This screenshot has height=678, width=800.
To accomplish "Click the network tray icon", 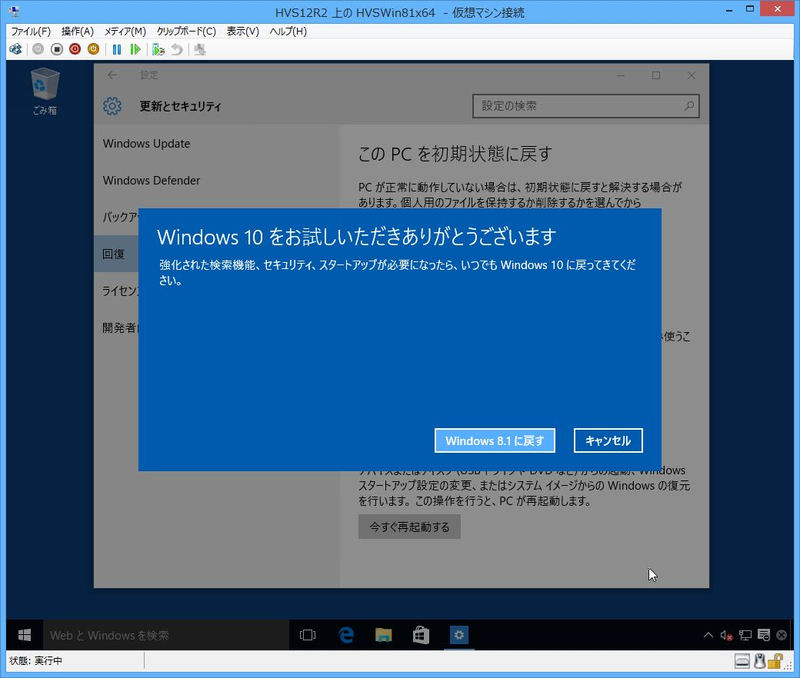I will coord(745,635).
